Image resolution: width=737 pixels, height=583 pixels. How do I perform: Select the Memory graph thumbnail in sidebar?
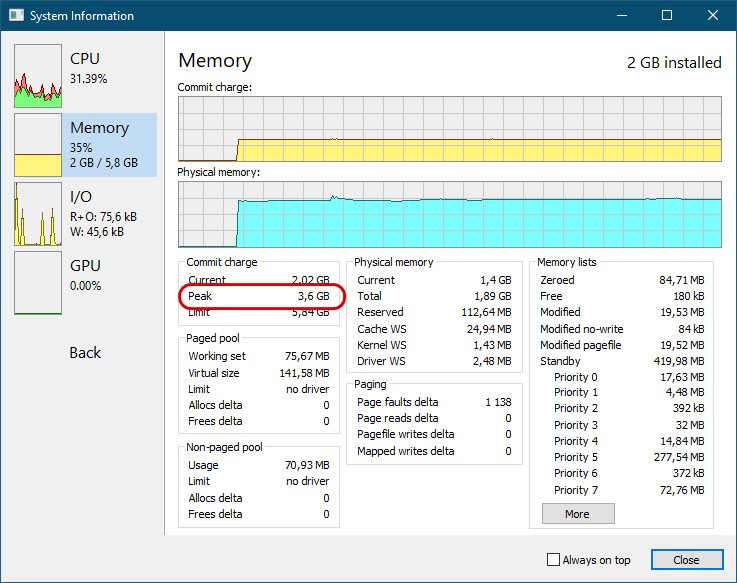(38, 145)
